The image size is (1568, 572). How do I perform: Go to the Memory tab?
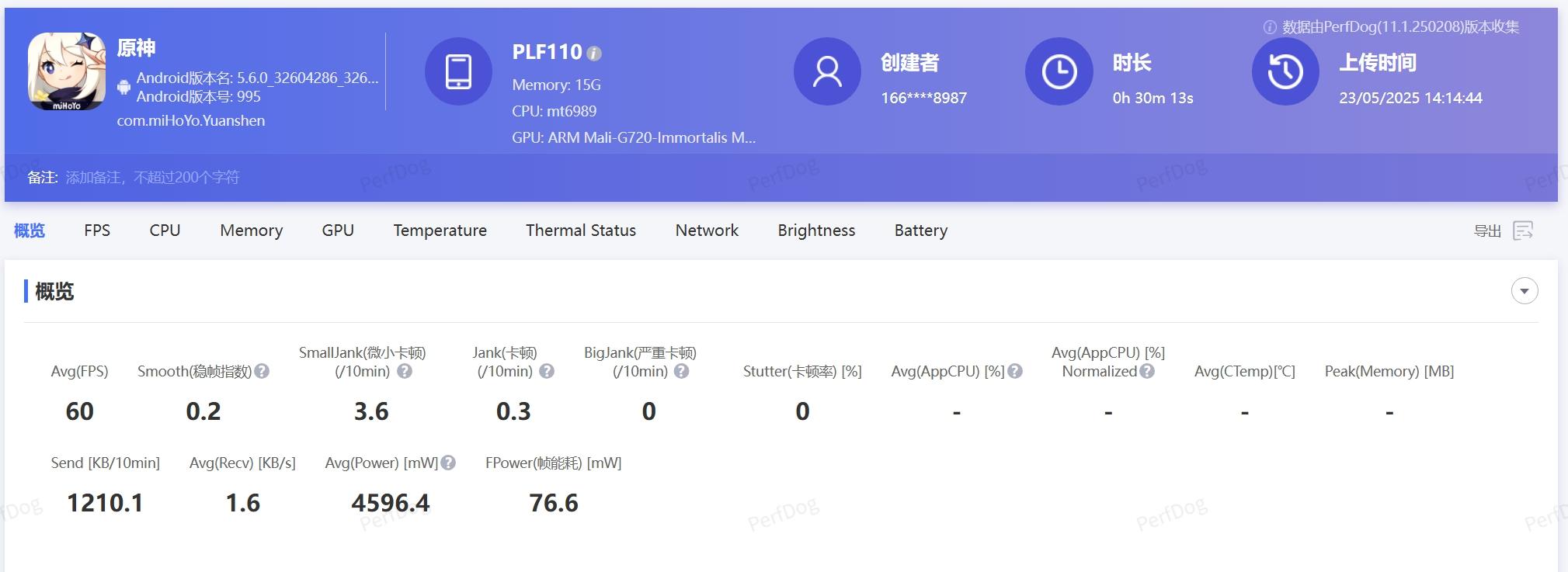coord(251,231)
